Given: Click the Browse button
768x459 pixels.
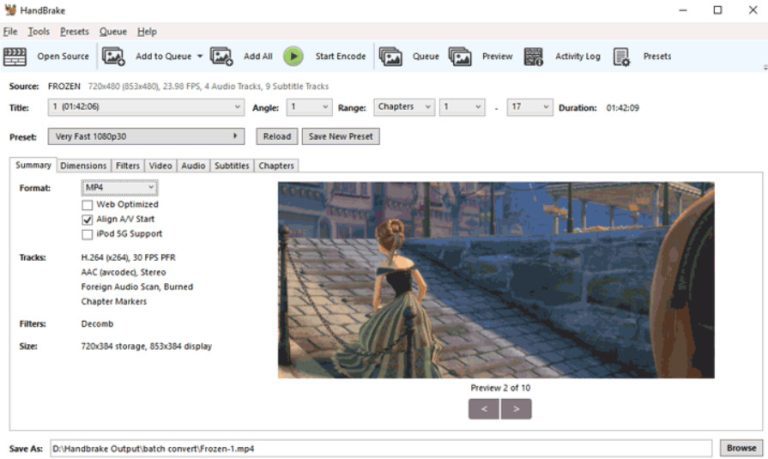Looking at the screenshot, I should pyautogui.click(x=741, y=448).
